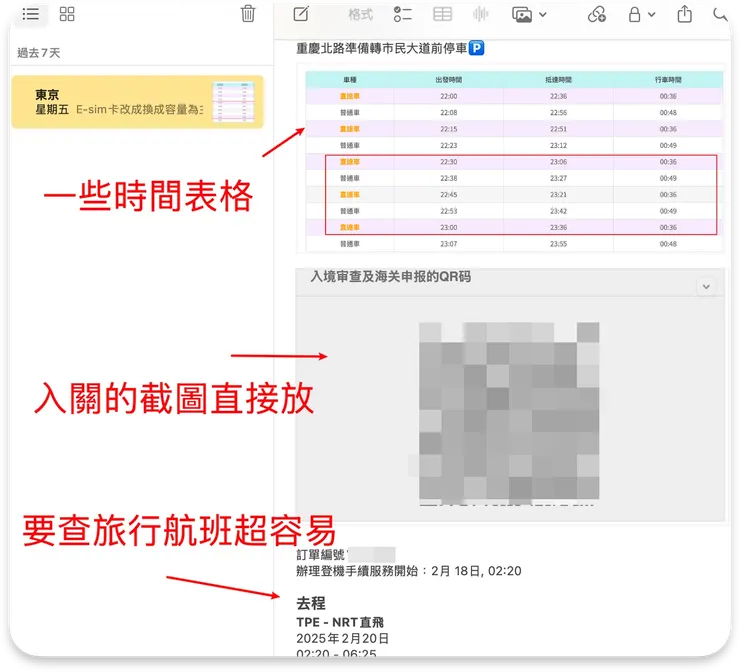This screenshot has height=672, width=740.
Task: Click the blurred QR code image
Action: (x=509, y=411)
